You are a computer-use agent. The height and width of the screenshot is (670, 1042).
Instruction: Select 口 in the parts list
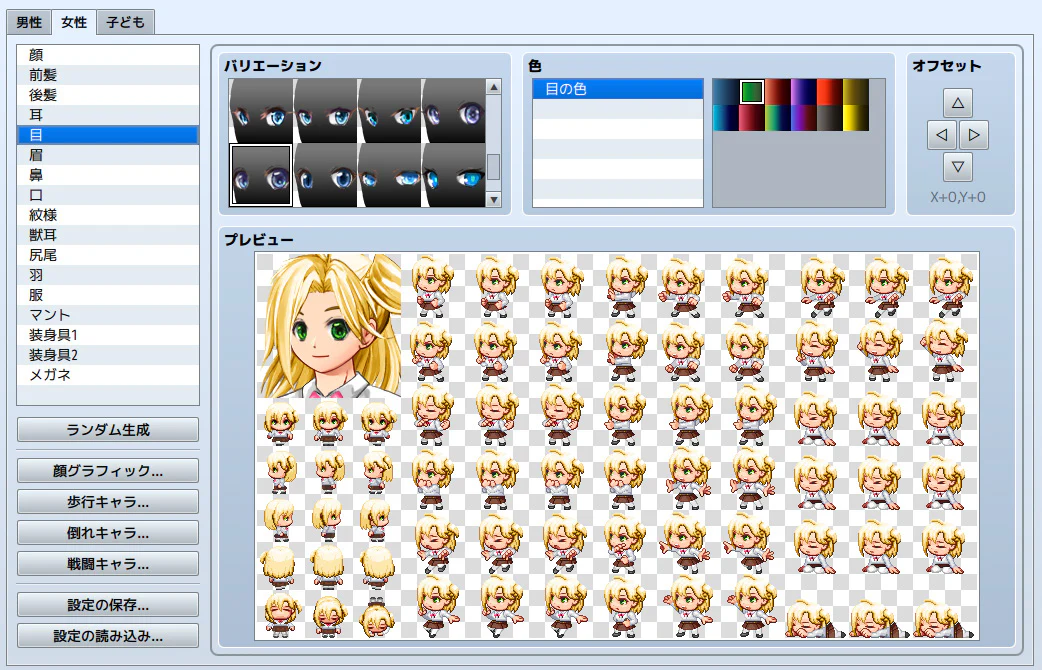coord(108,195)
